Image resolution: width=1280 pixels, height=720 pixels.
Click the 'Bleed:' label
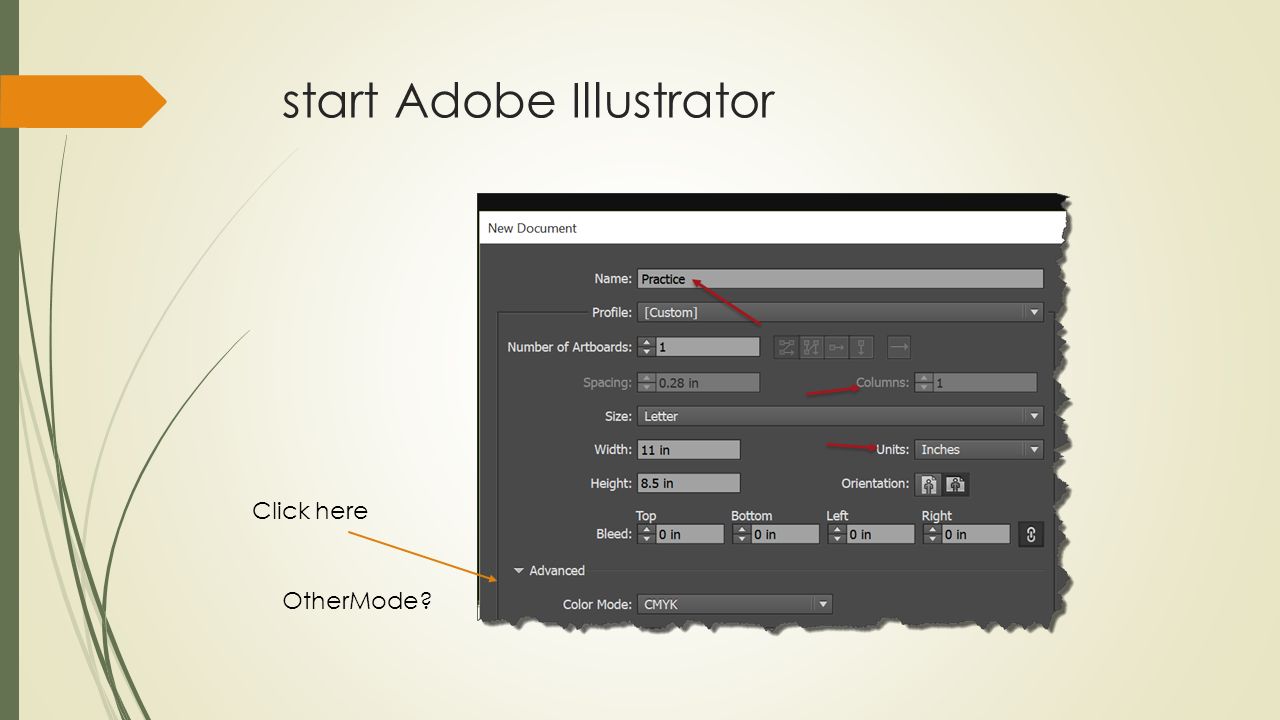[614, 534]
